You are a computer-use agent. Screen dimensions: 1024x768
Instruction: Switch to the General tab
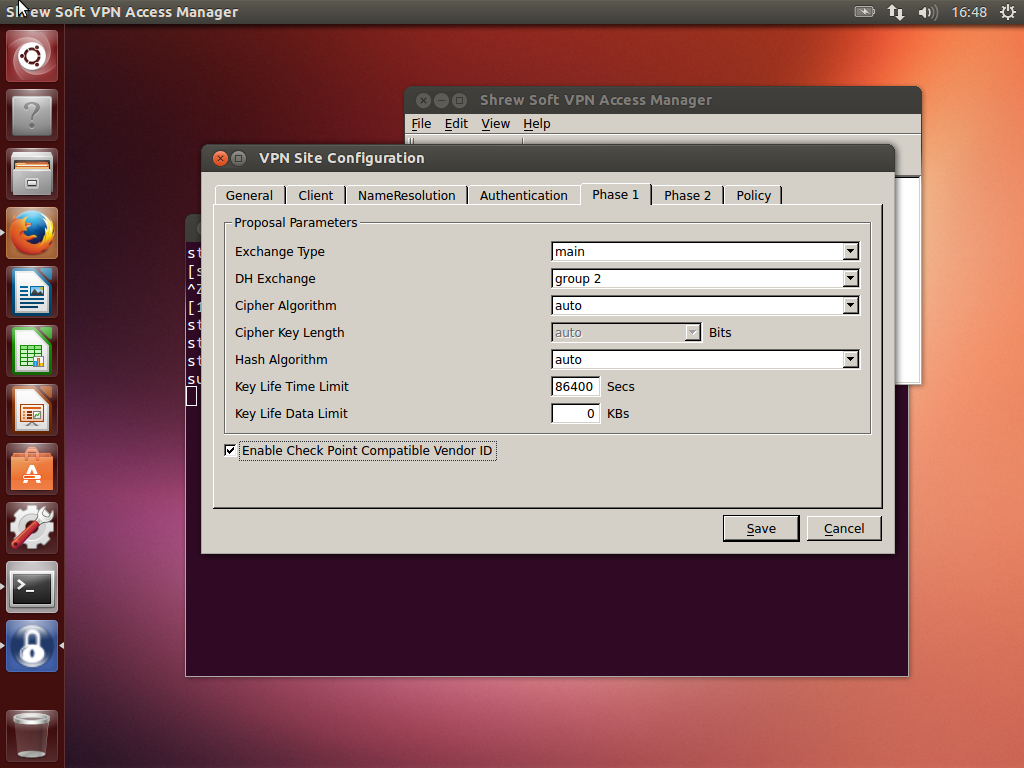[249, 195]
